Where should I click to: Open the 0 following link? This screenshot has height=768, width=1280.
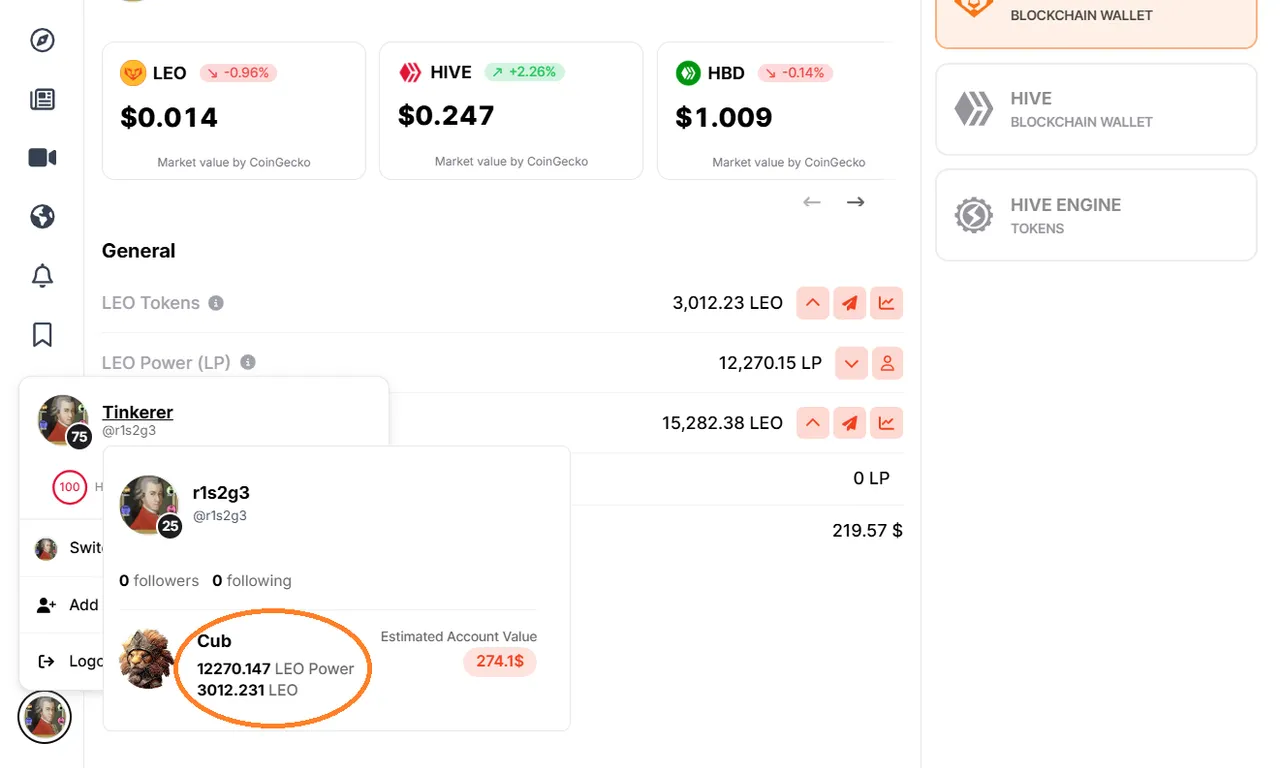point(252,580)
